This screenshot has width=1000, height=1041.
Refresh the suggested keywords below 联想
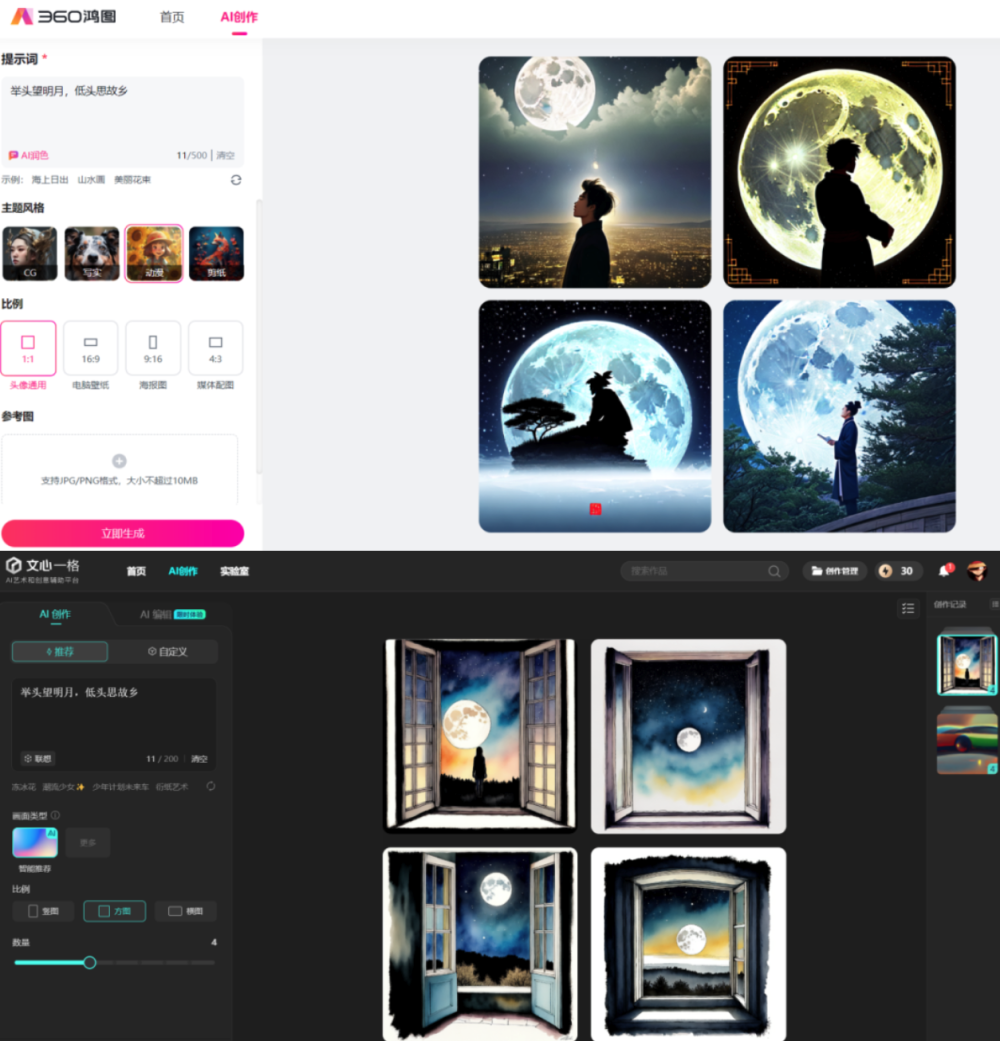point(210,786)
